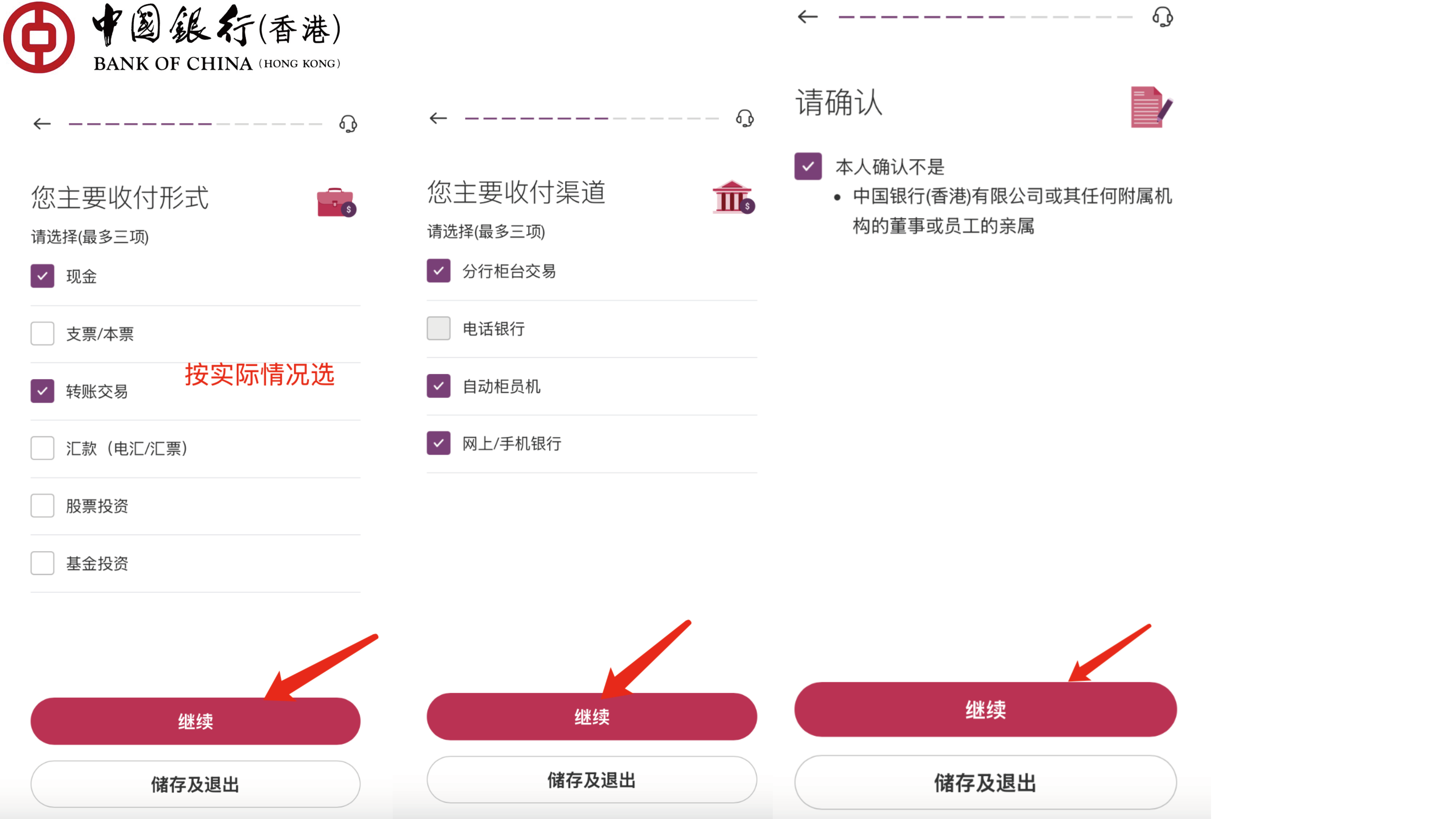Disable the 自动柜员机 checkbox
The width and height of the screenshot is (1456, 819).
(x=438, y=387)
